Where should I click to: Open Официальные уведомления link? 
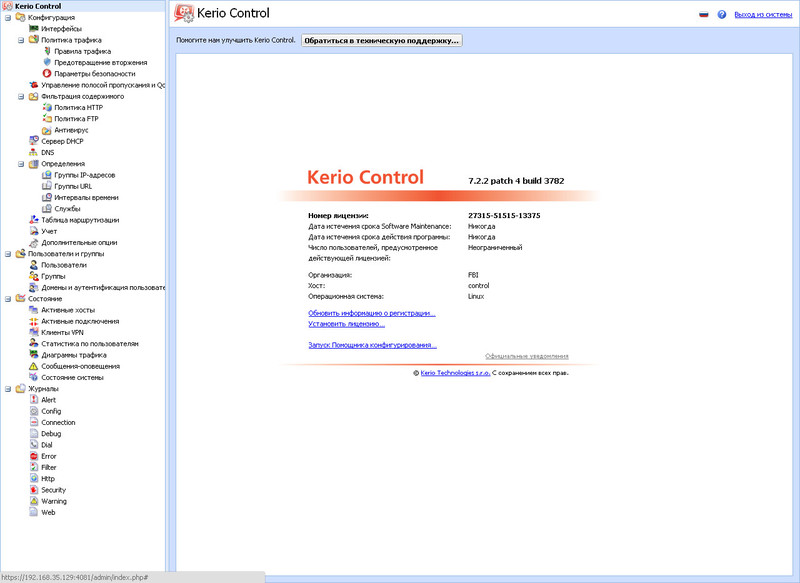(x=527, y=356)
